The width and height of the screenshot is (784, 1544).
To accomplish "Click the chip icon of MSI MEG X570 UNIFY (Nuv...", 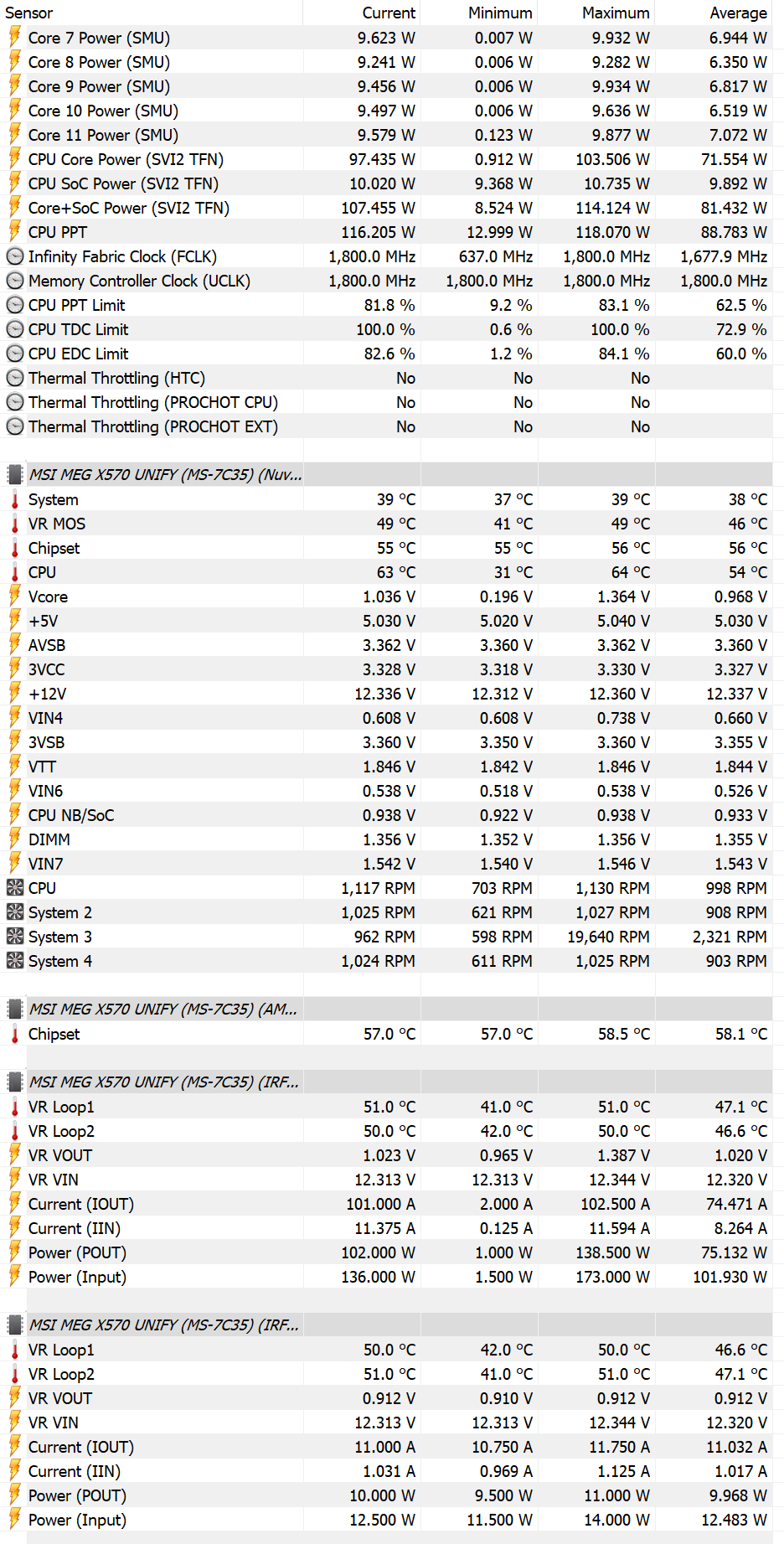I will tap(14, 474).
